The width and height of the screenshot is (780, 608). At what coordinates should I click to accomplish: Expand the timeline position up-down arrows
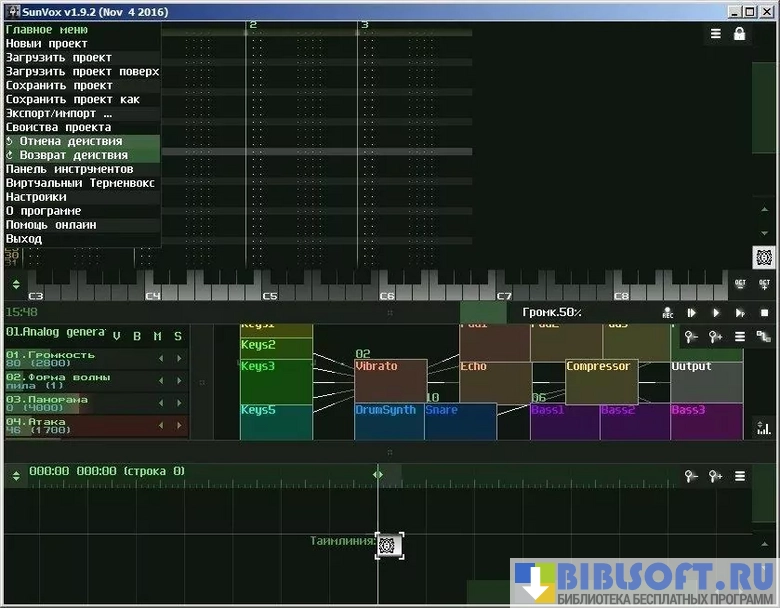[x=378, y=474]
